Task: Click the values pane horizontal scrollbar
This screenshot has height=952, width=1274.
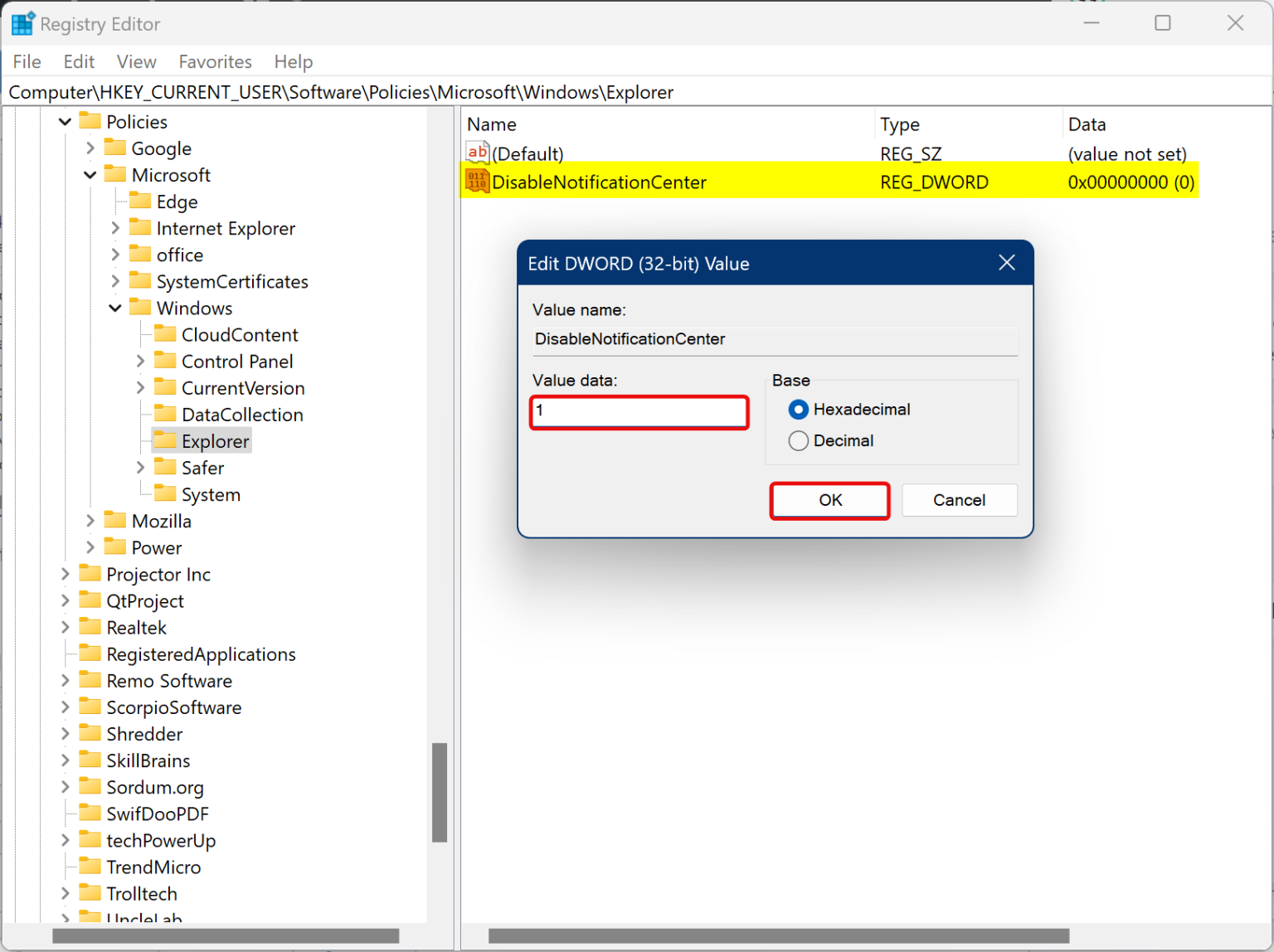Action: (779, 935)
